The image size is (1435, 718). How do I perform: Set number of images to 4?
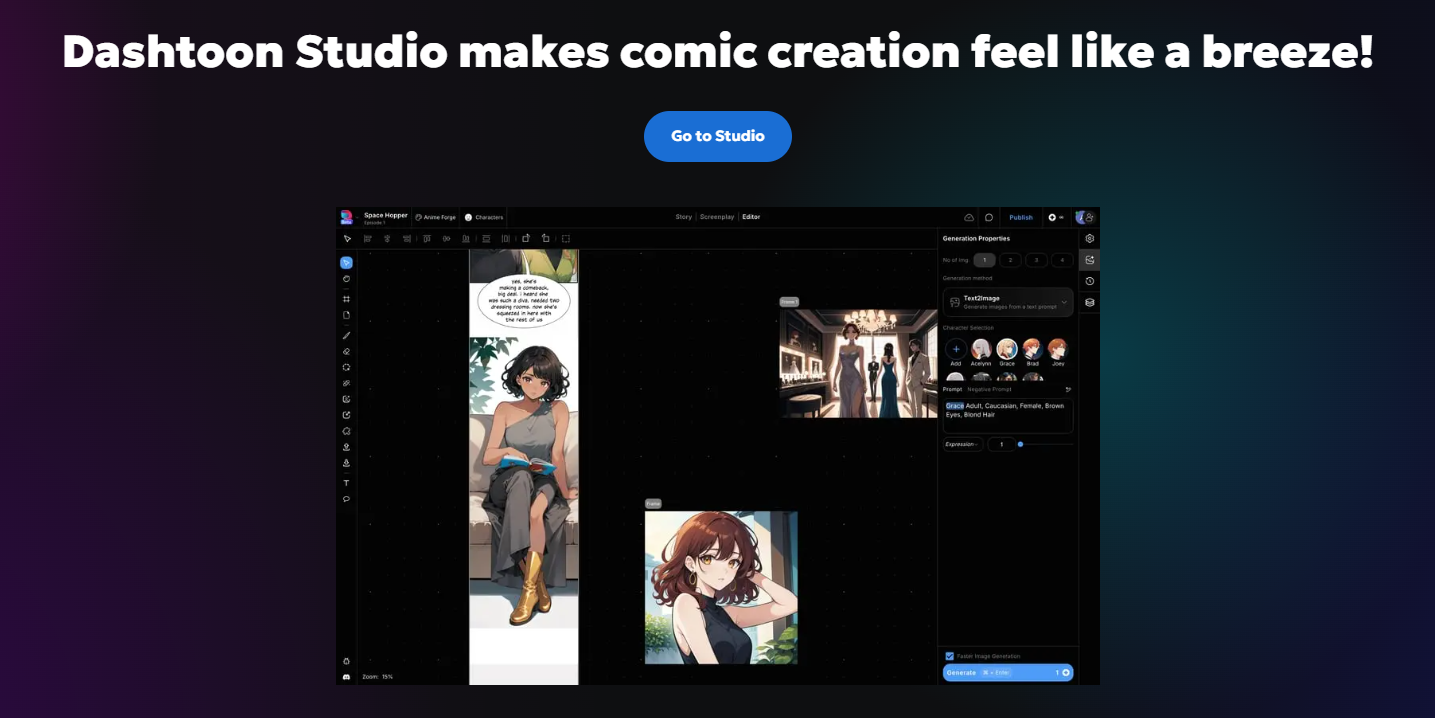[1062, 260]
